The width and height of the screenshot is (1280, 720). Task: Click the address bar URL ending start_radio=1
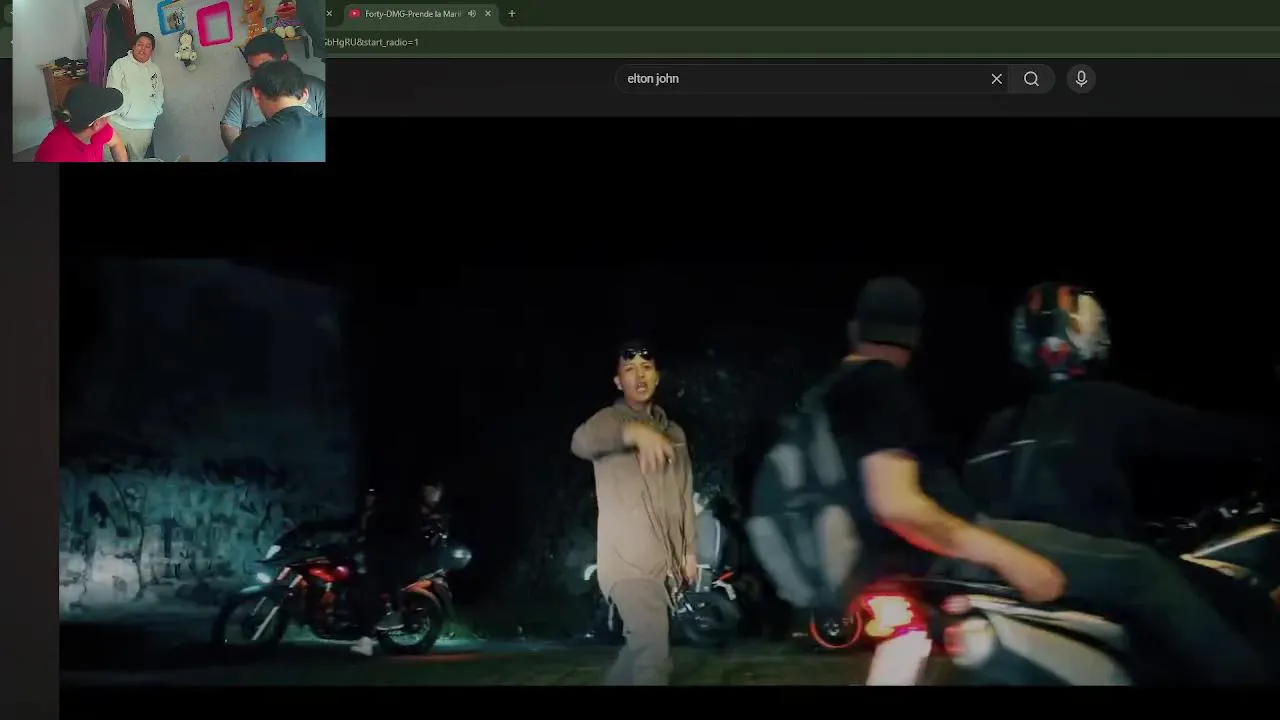click(372, 42)
